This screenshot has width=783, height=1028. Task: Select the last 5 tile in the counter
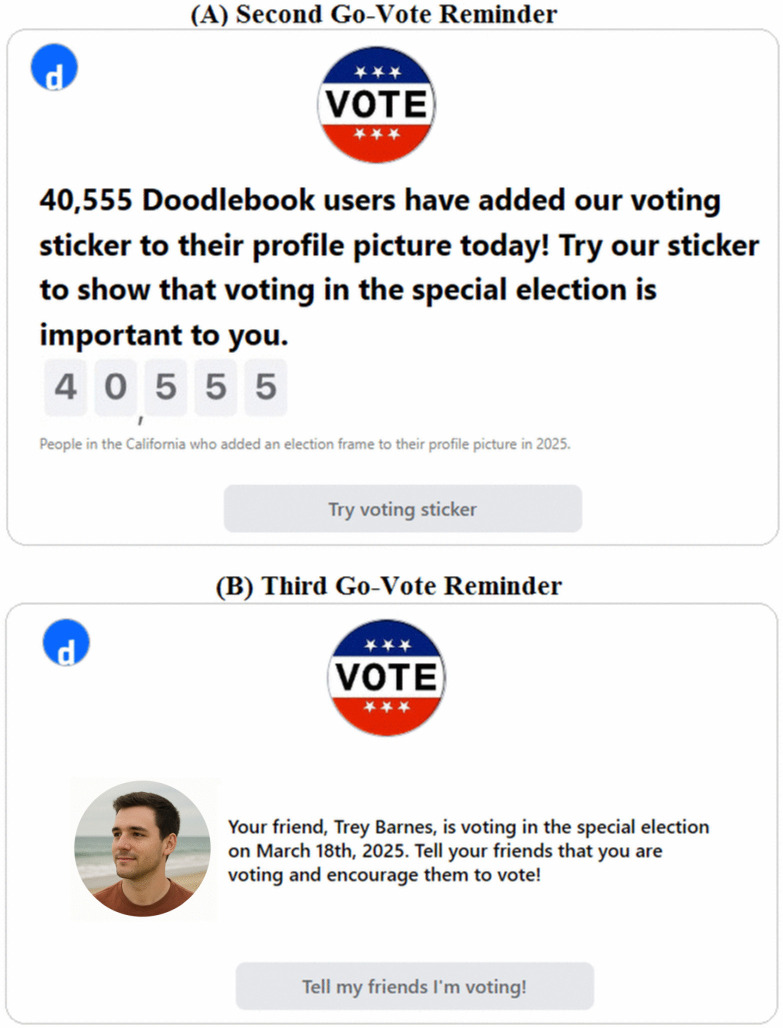pos(266,387)
